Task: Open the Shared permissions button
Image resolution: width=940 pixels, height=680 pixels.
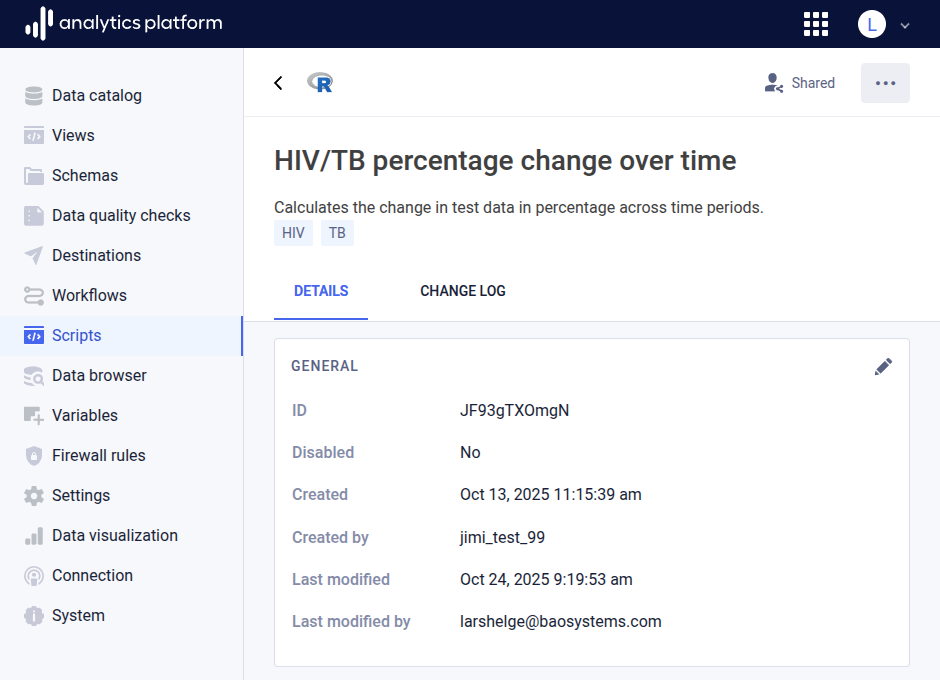Action: [x=799, y=83]
